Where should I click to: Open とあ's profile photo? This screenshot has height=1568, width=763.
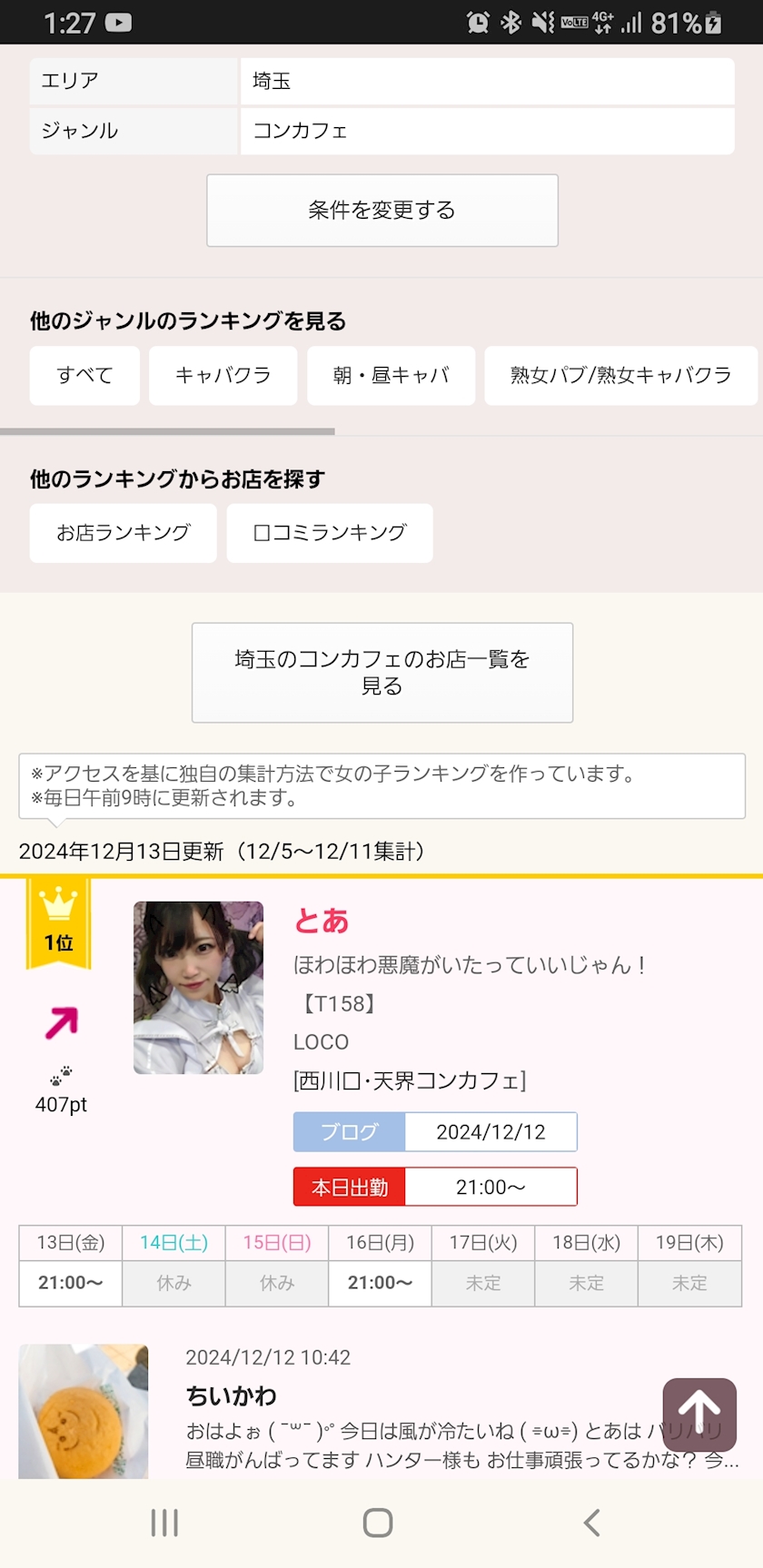coord(198,988)
